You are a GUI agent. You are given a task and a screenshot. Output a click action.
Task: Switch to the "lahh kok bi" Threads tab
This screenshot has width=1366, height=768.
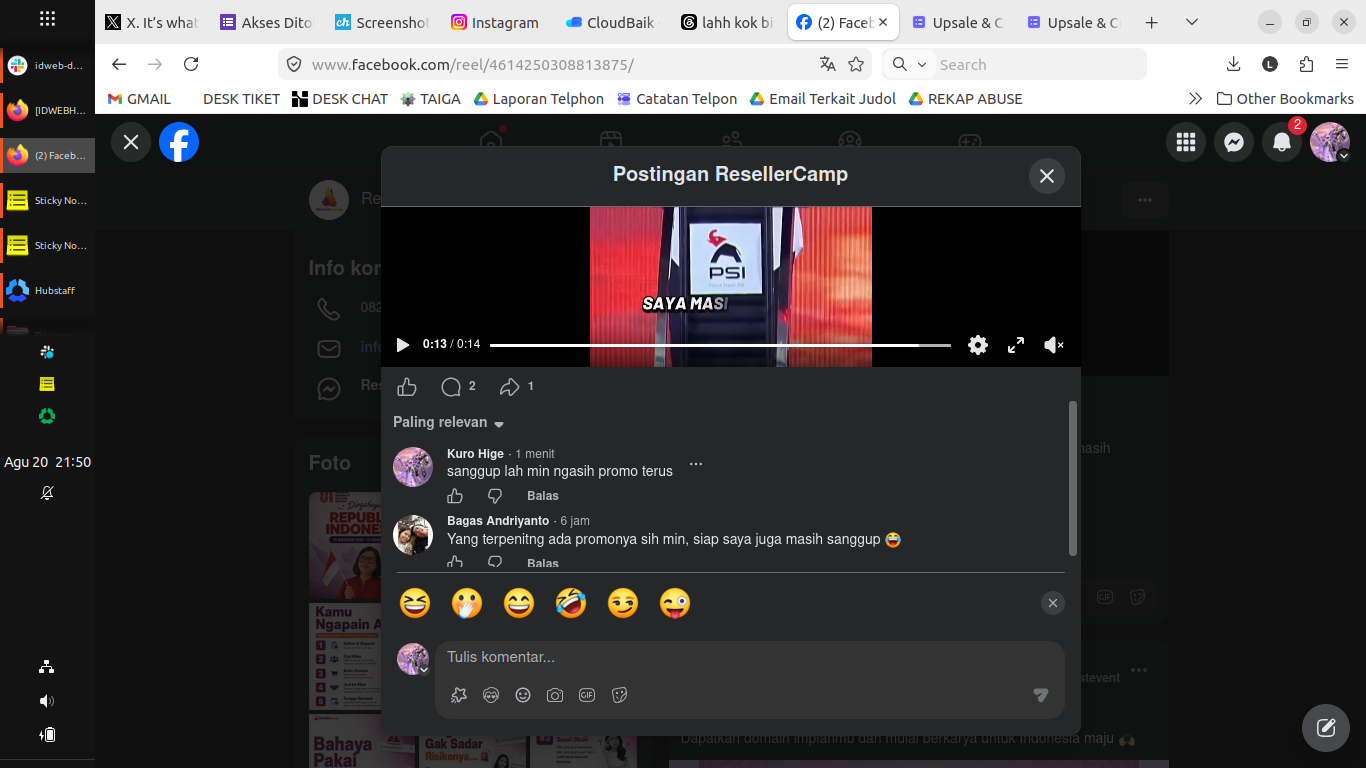726,22
